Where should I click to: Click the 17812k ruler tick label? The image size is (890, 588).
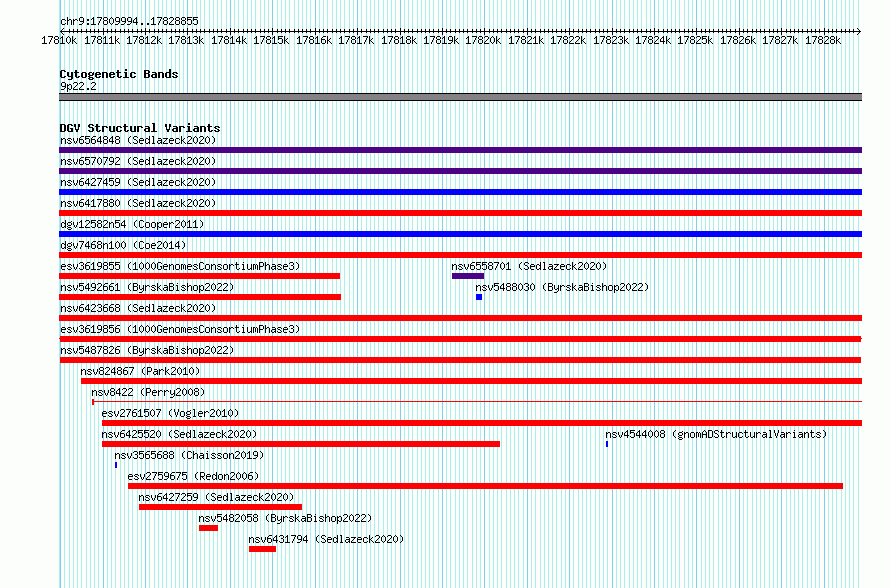point(144,40)
